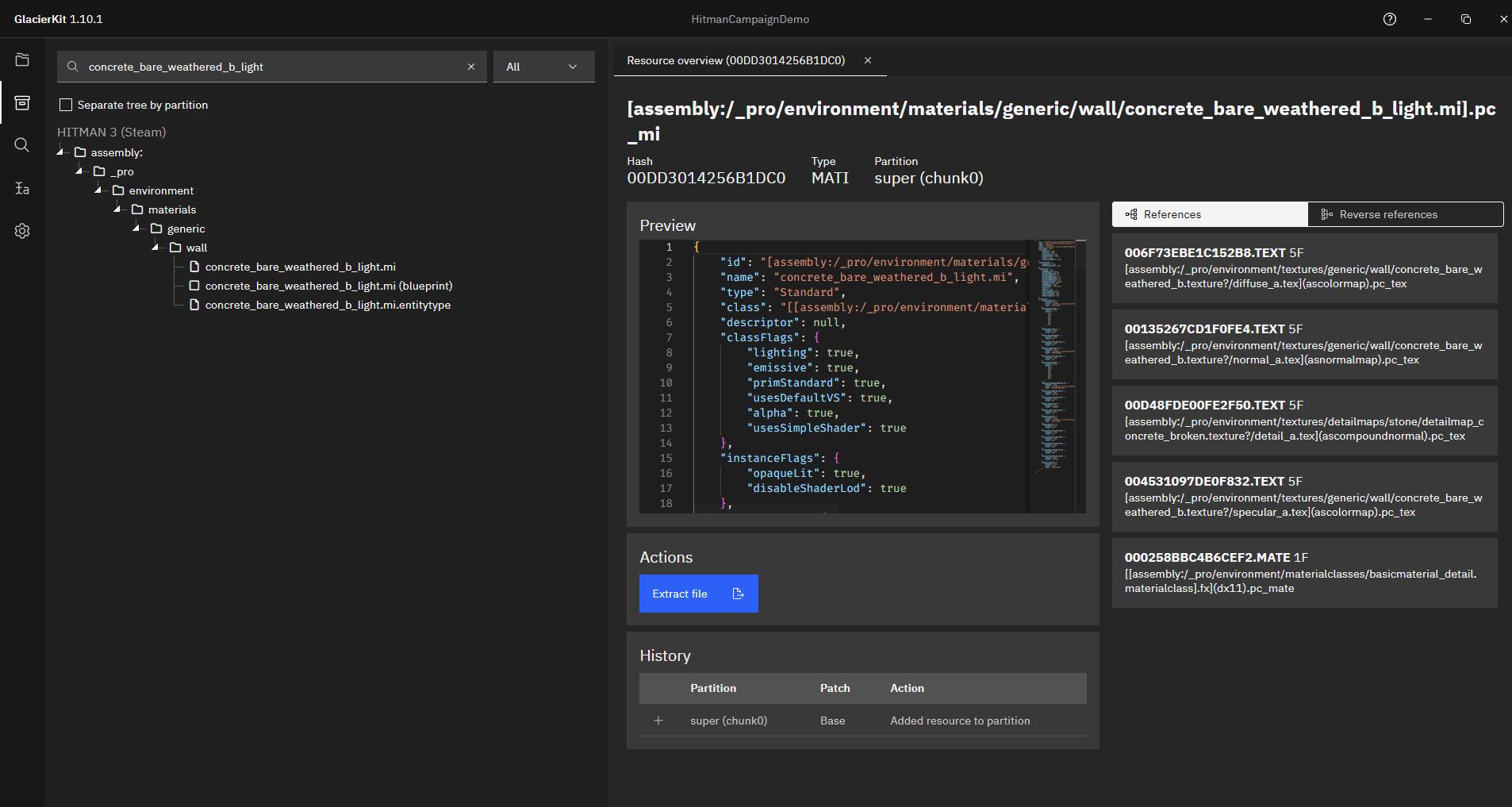The image size is (1512, 807).
Task: Switch to the Reverse references tab
Action: [x=1405, y=214]
